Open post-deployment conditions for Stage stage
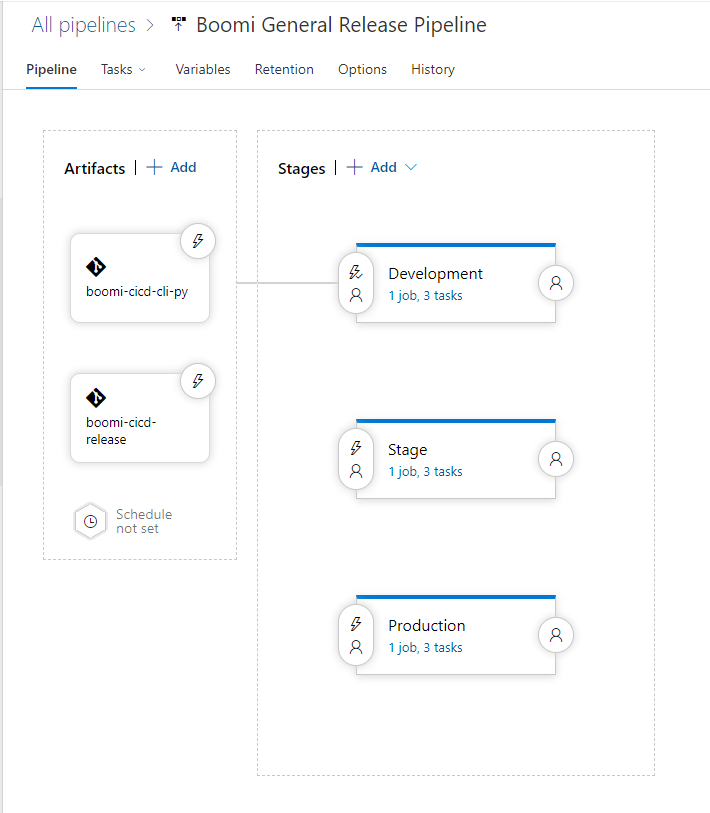The width and height of the screenshot is (710, 813). point(555,459)
